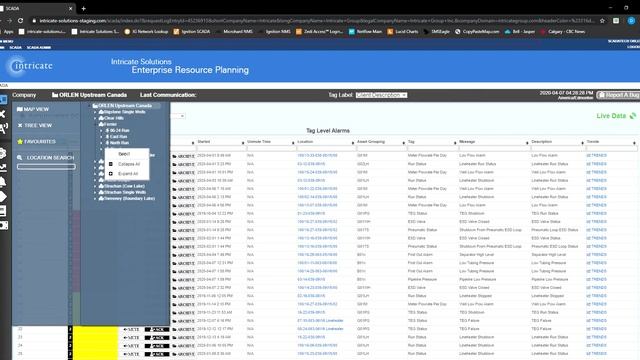
Task: Expand the 06-24 Run tree node
Action: 102,131
